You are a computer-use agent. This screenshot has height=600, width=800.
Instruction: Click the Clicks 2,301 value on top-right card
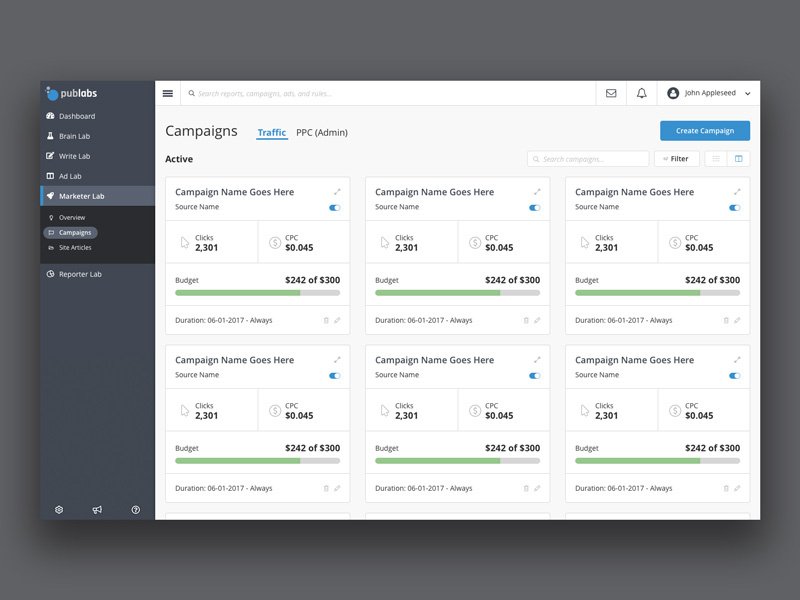[606, 247]
